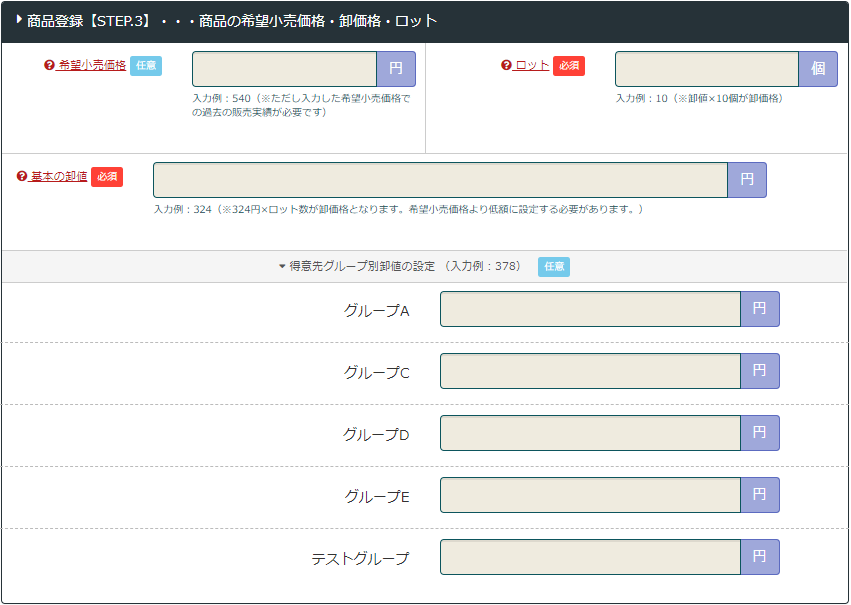Focus the テストグループ price input

point(590,557)
